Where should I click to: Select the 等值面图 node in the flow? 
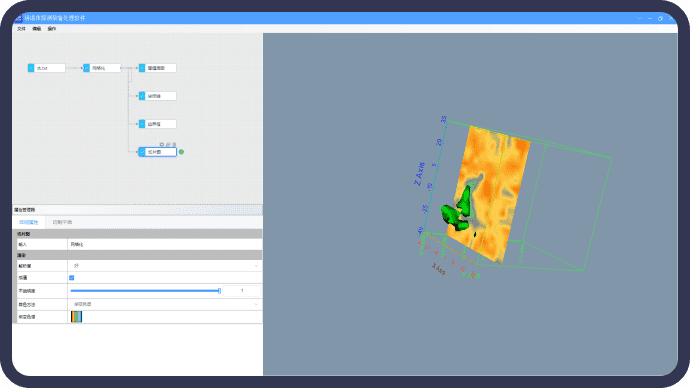[x=158, y=68]
